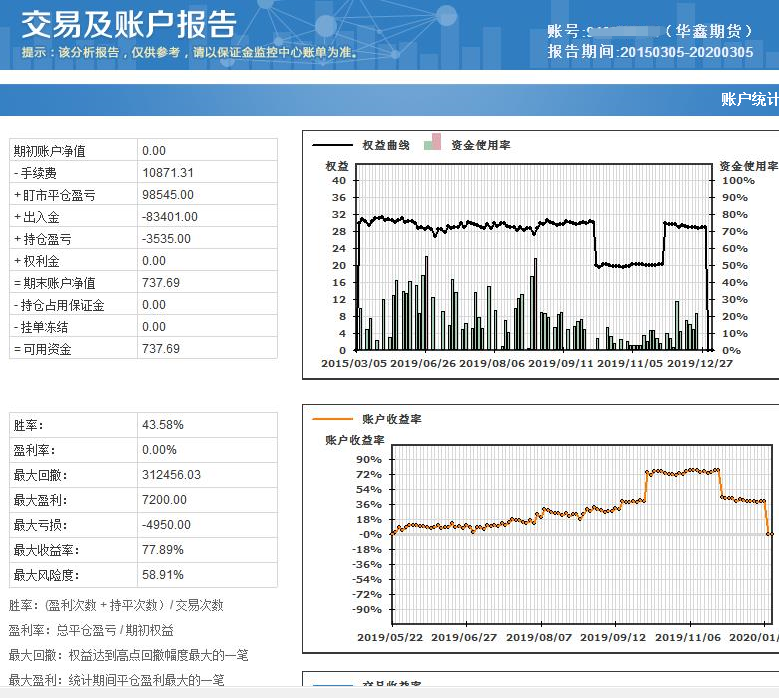This screenshot has height=698, width=779.
Task: Click the 90% label on 账户收益率 axis
Action: [x=369, y=460]
